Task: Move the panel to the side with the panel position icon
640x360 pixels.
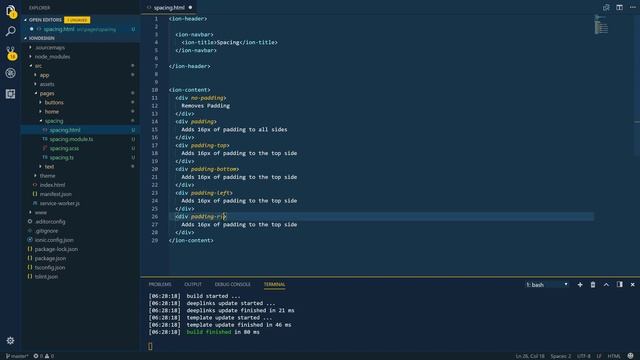Action: click(620, 284)
